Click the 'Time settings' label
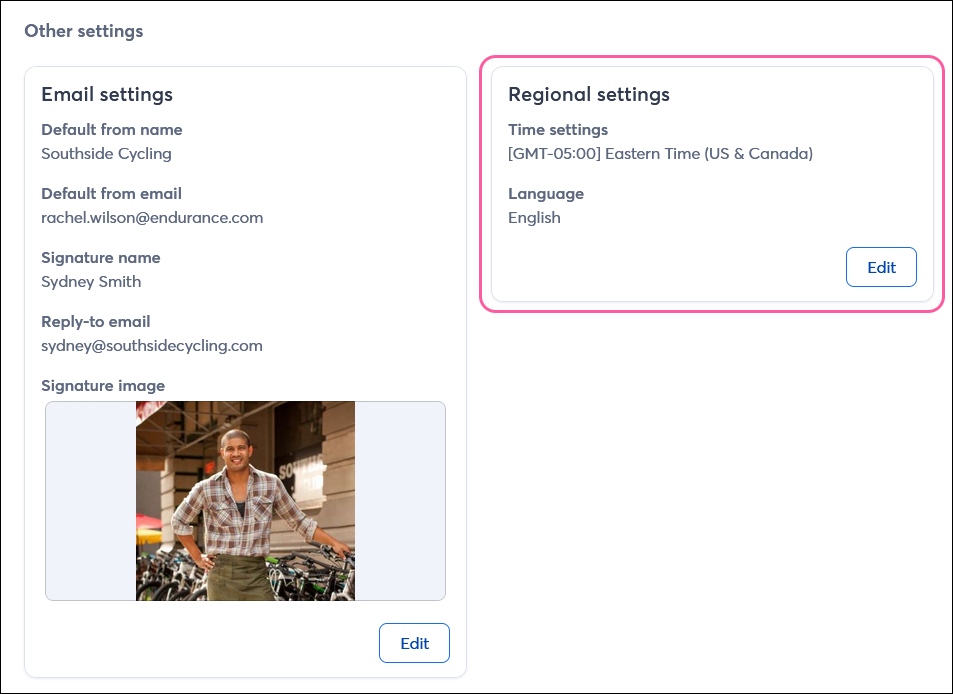This screenshot has width=953, height=694. [x=558, y=129]
